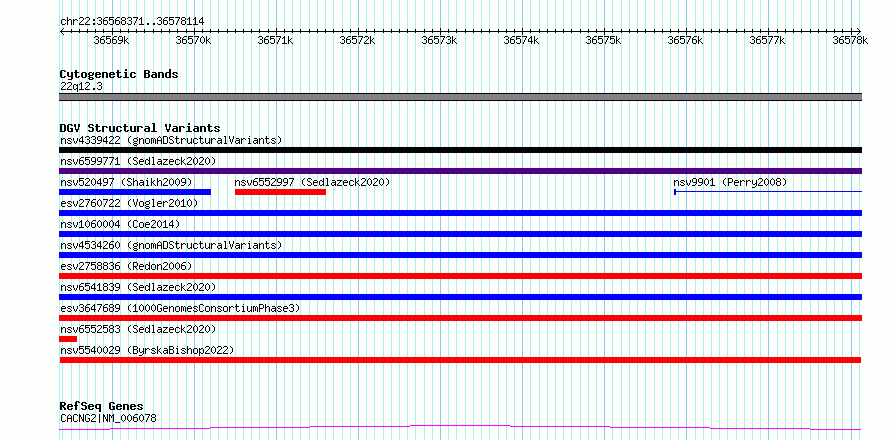This screenshot has width=890, height=440.
Task: Click the esv2760722 (Vogler2010) label
Action: coord(129,203)
